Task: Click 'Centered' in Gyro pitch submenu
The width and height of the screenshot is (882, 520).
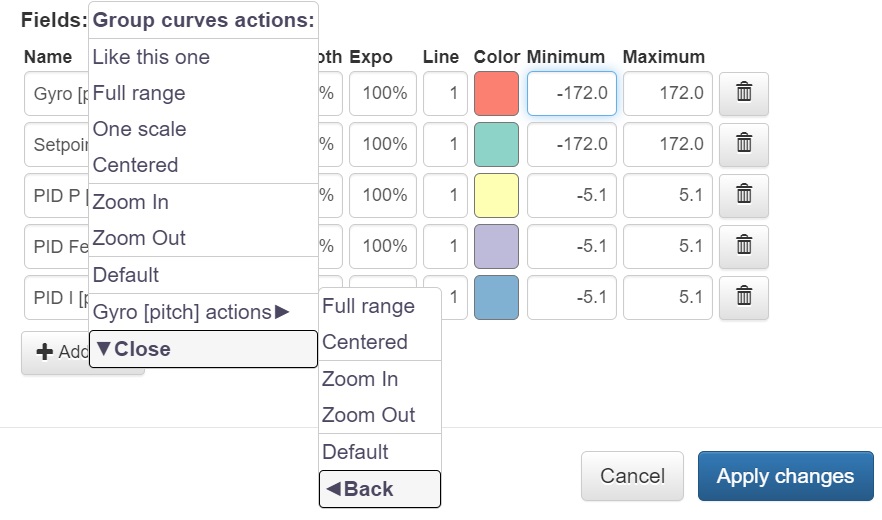Action: pyautogui.click(x=365, y=342)
